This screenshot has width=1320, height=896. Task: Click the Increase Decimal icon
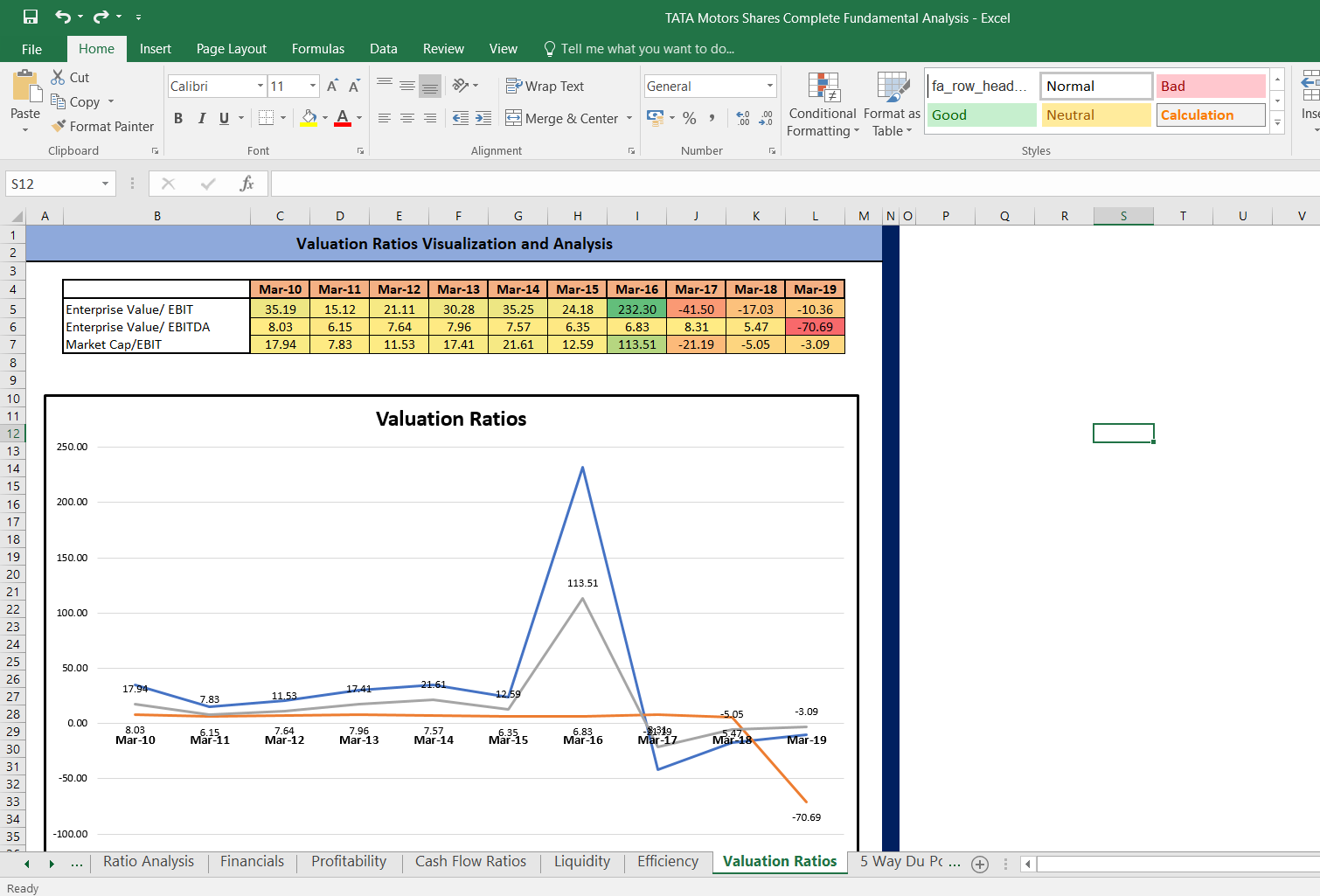743,118
